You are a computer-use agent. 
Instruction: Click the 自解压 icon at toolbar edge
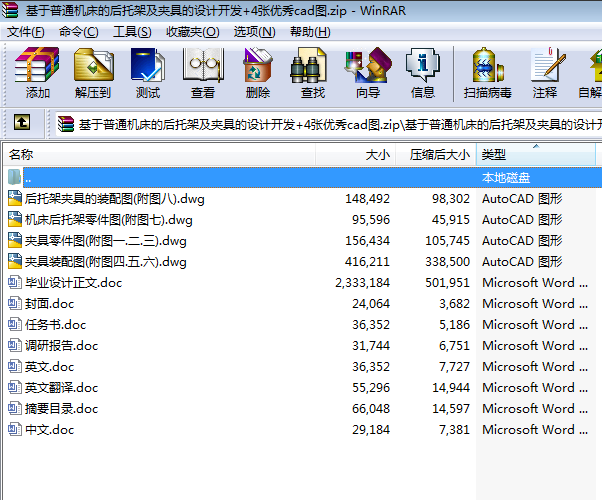(x=596, y=67)
